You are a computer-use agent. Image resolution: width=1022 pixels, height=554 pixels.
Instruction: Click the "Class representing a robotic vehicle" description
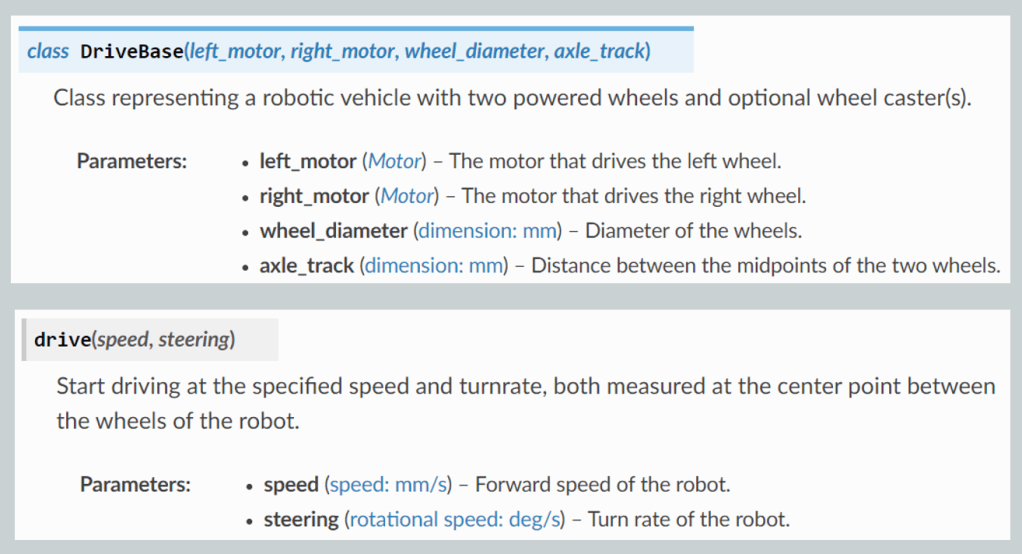510,100
